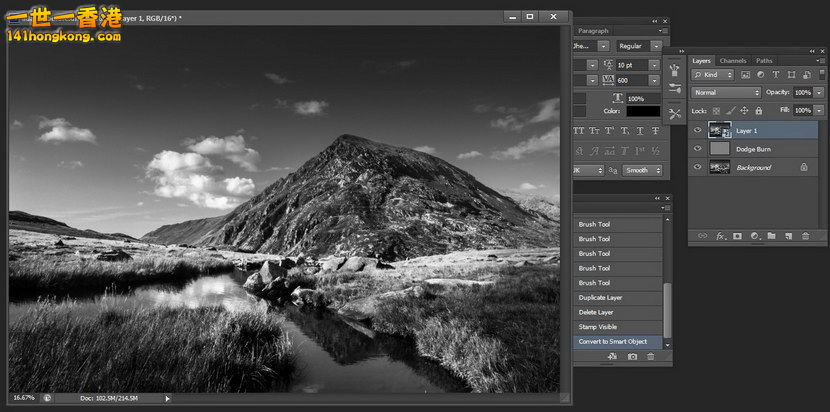This screenshot has height=412, width=830.
Task: Enable OpenType fractions (½) button
Action: pos(655,151)
